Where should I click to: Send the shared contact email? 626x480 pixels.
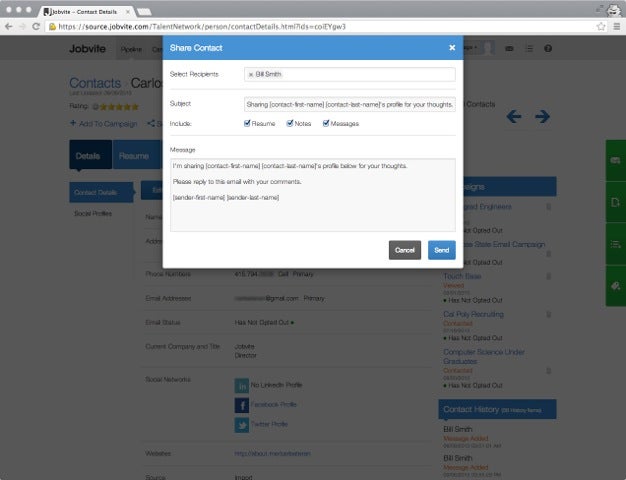point(442,250)
